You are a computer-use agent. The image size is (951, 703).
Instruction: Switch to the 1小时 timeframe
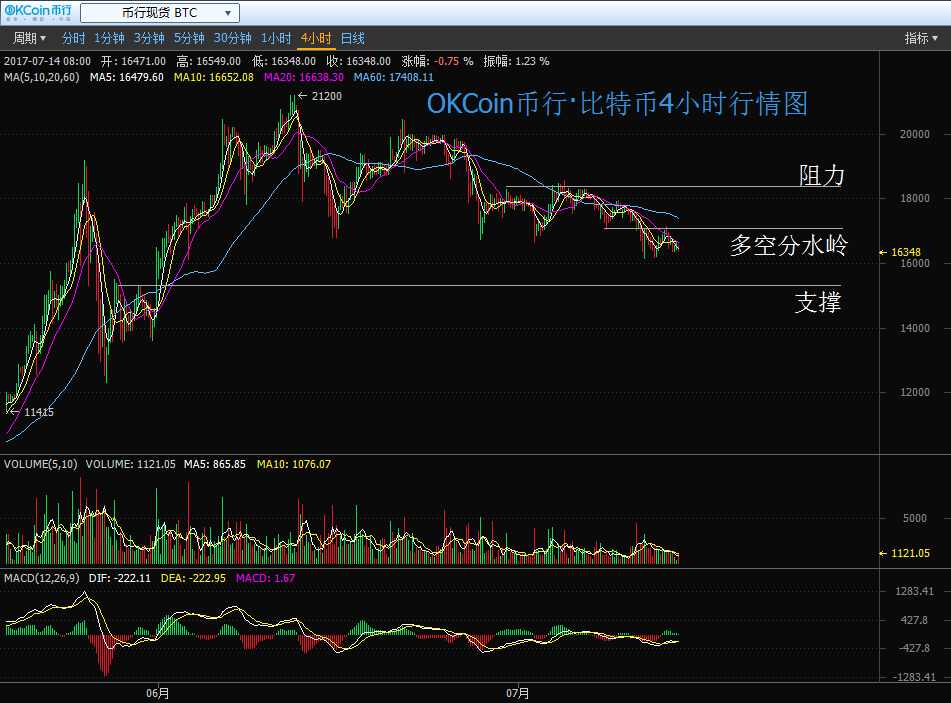[276, 38]
